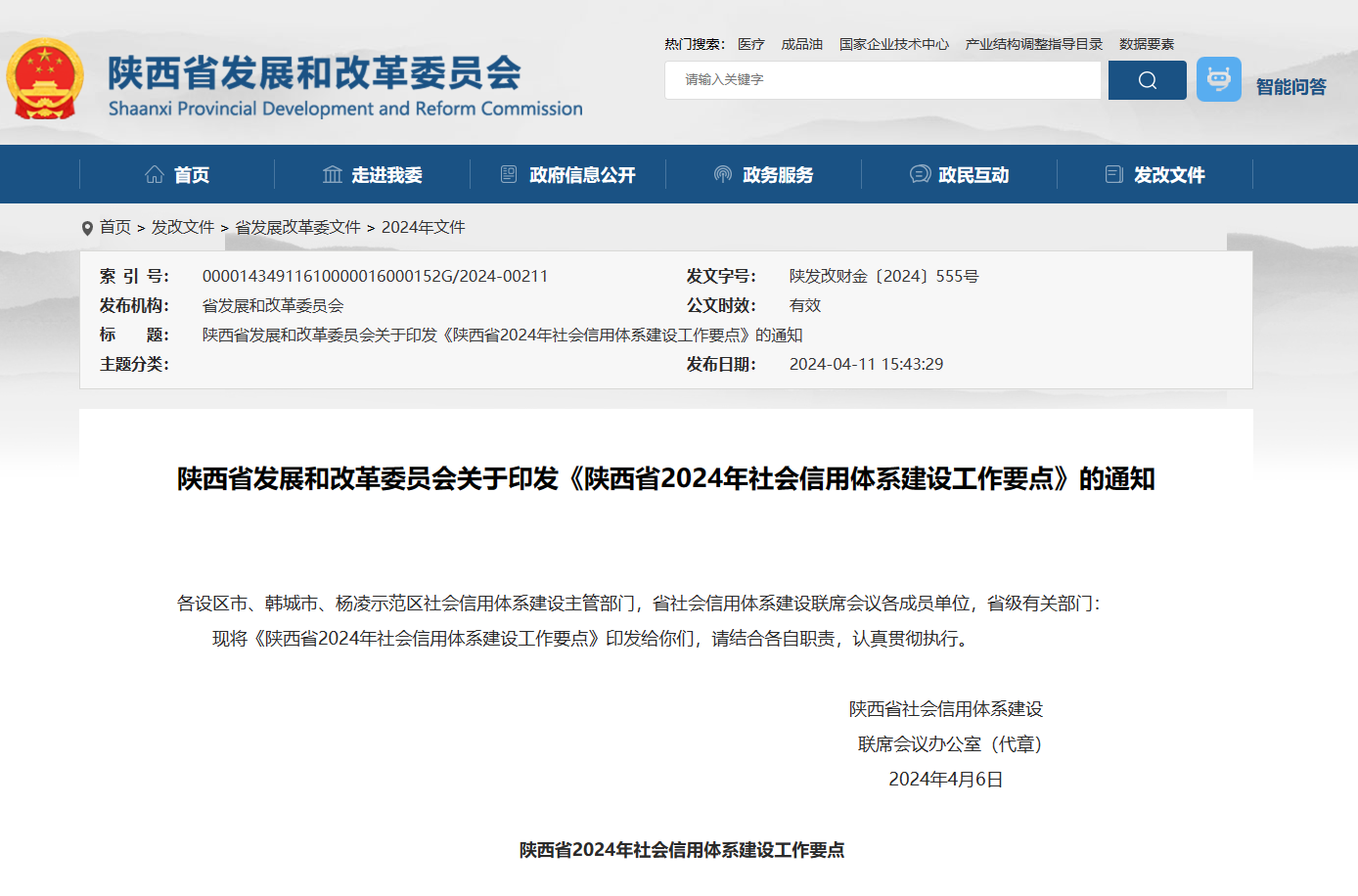Open the 智能问答 robot assistant icon
The width and height of the screenshot is (1358, 896).
(1218, 79)
